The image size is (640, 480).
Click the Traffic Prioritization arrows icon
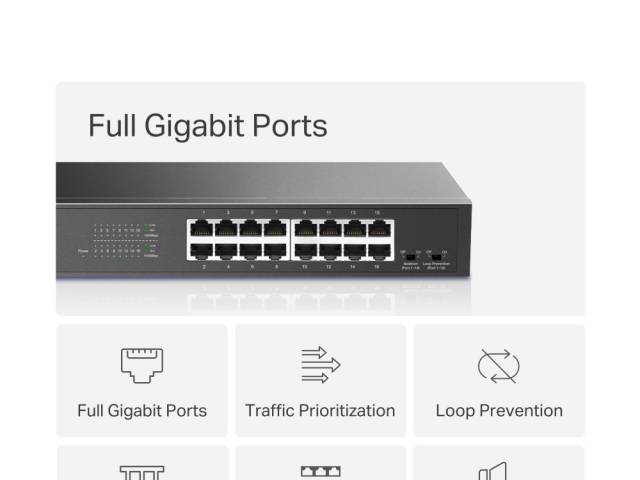(x=321, y=365)
